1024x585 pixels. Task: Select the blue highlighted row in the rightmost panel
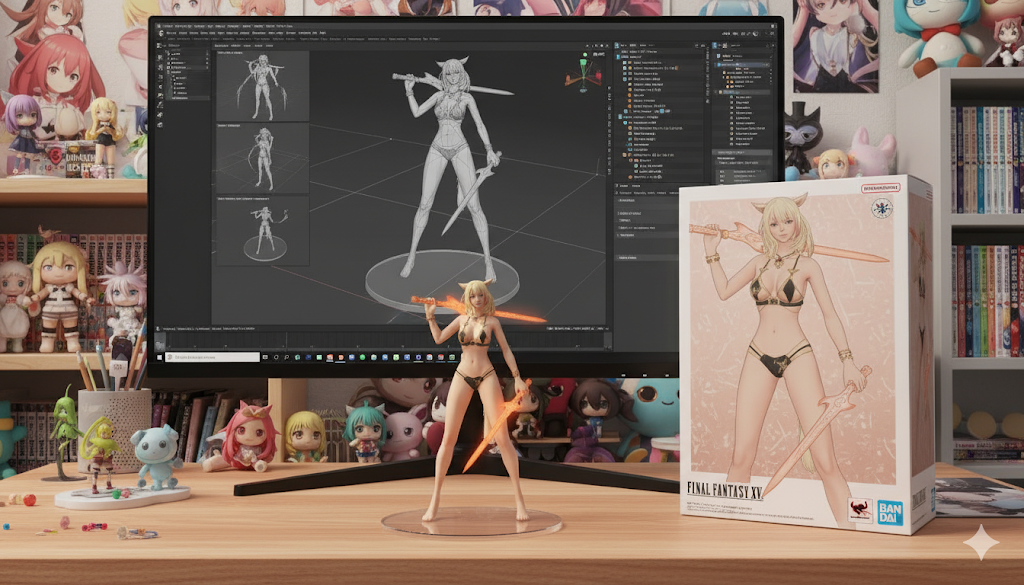pos(743,65)
